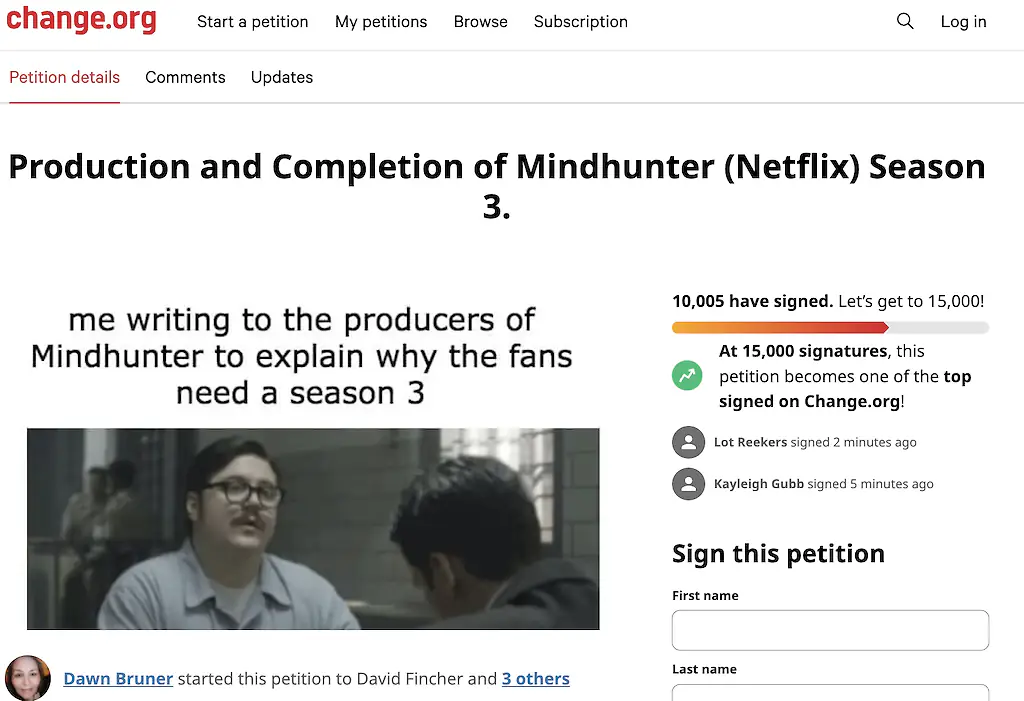
Task: Select the Petition details tab
Action: coord(64,77)
